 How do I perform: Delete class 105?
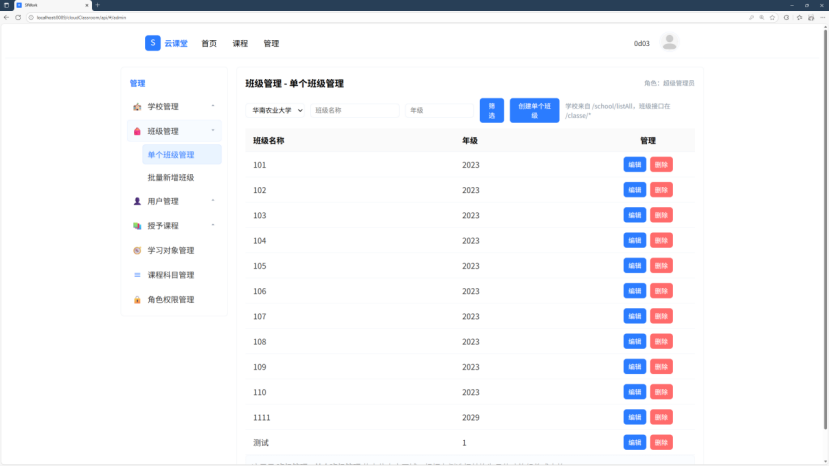point(661,266)
